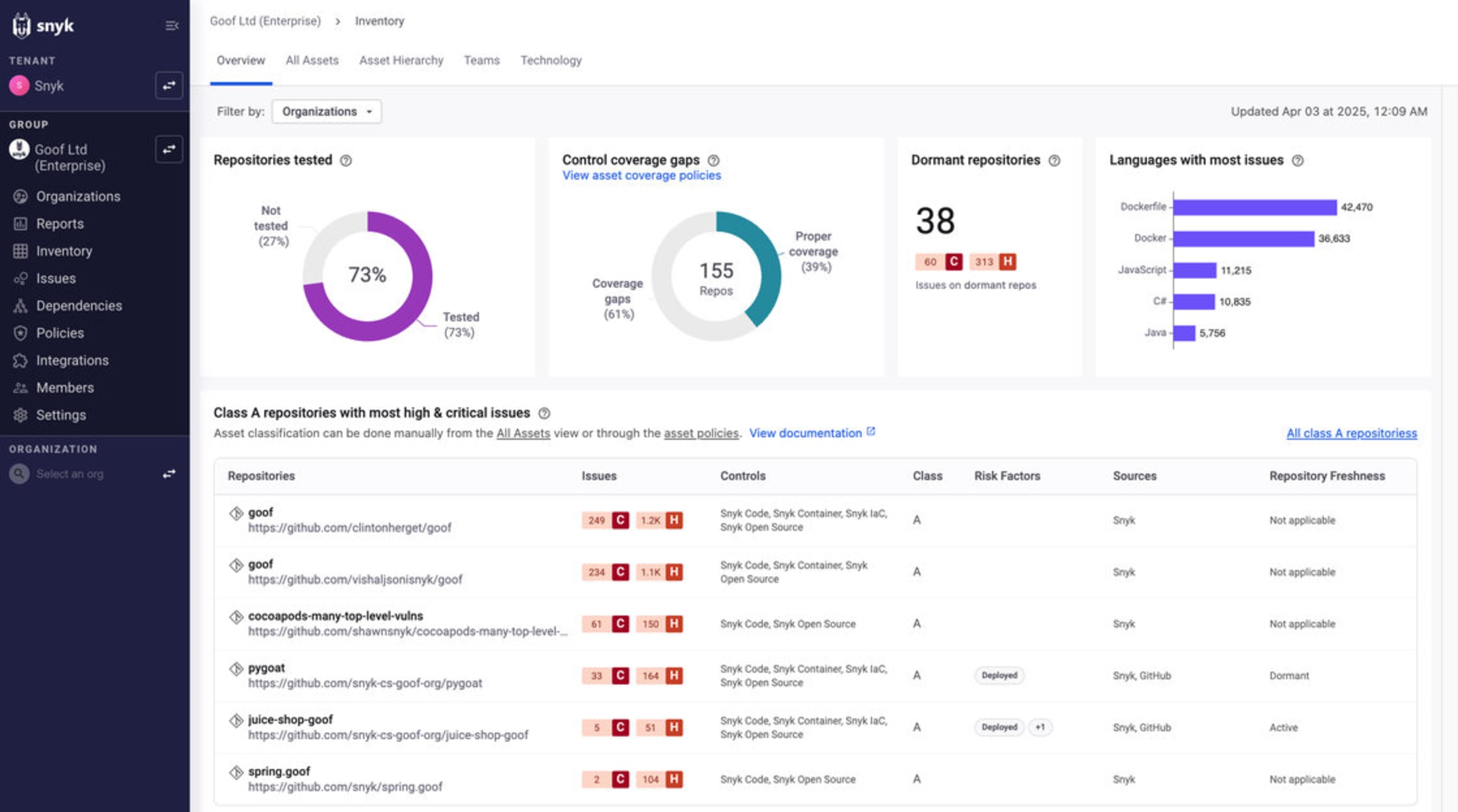1458x812 pixels.
Task: Click the Inventory breadcrumb
Action: (x=379, y=21)
